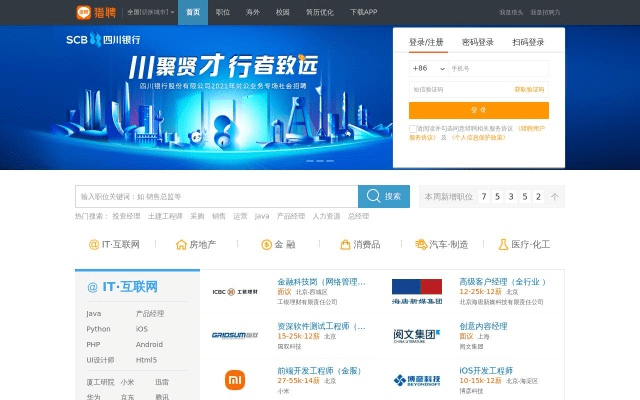
Task: Click hot search term 采购
Action: [197, 216]
